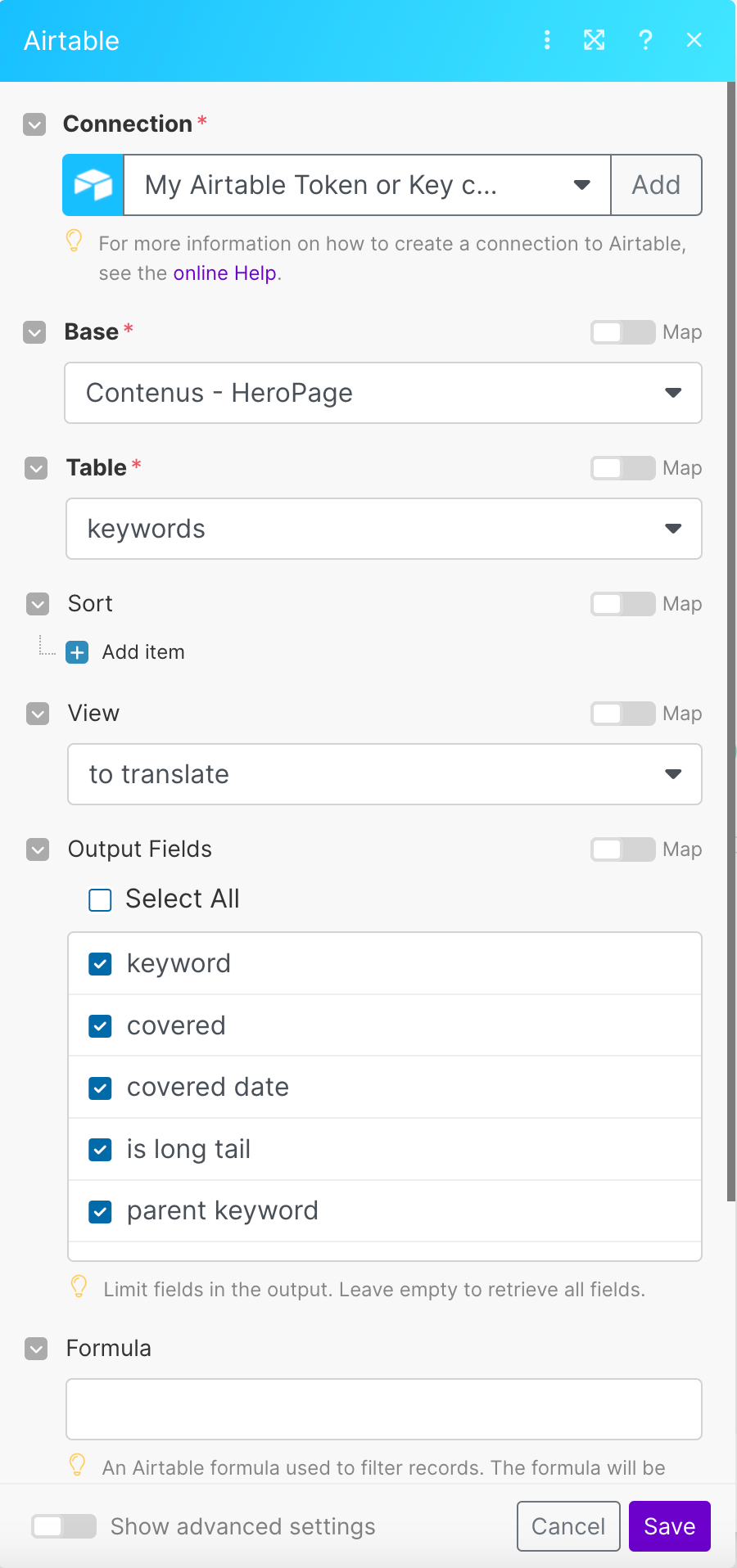This screenshot has width=737, height=1568.
Task: Open the Base dropdown showing Contenus - HeroPage
Action: [x=383, y=394]
